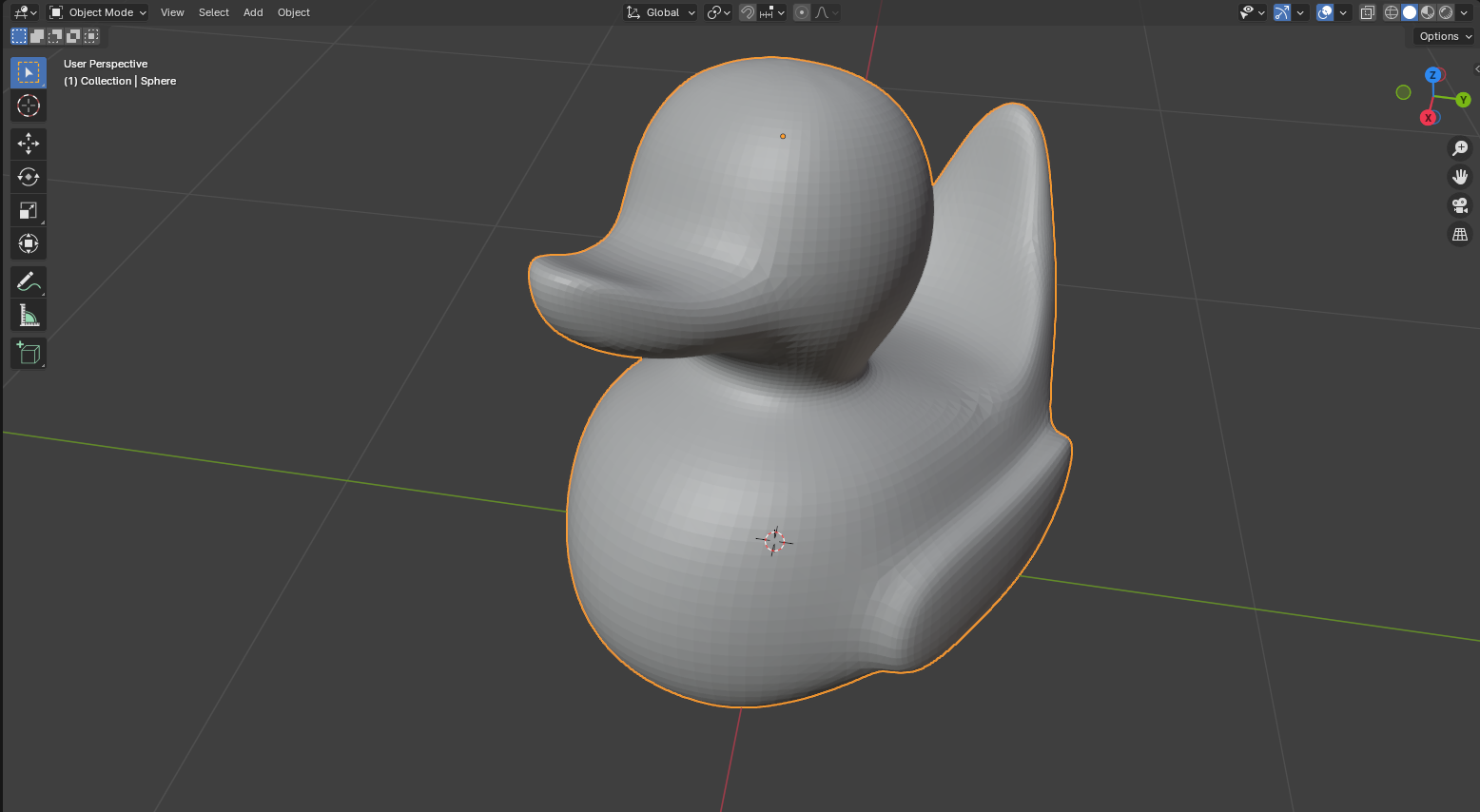Choose the Scale tool

coord(29,210)
